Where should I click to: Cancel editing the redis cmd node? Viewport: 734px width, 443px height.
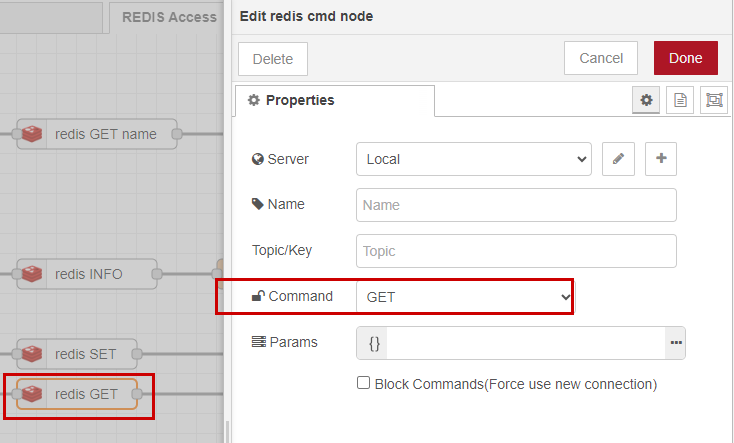601,58
